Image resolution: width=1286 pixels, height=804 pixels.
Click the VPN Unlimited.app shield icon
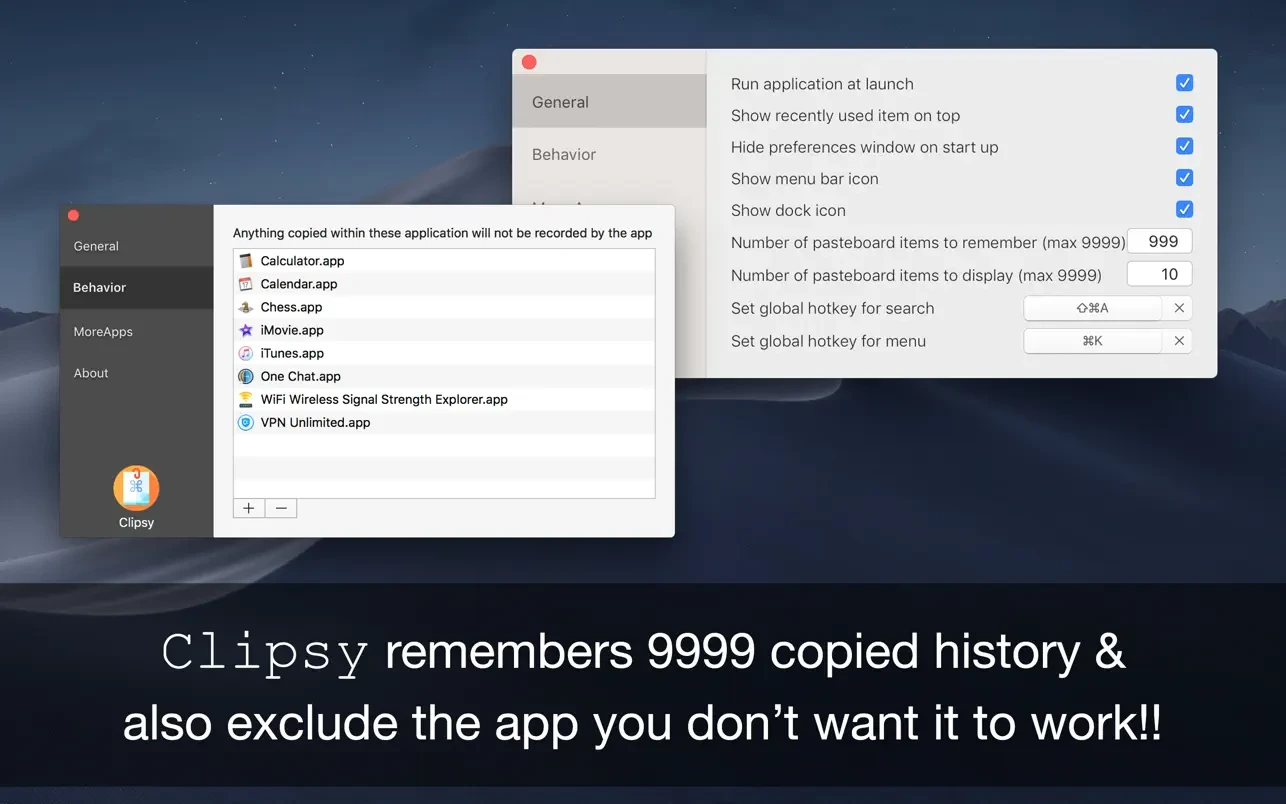[x=246, y=423]
